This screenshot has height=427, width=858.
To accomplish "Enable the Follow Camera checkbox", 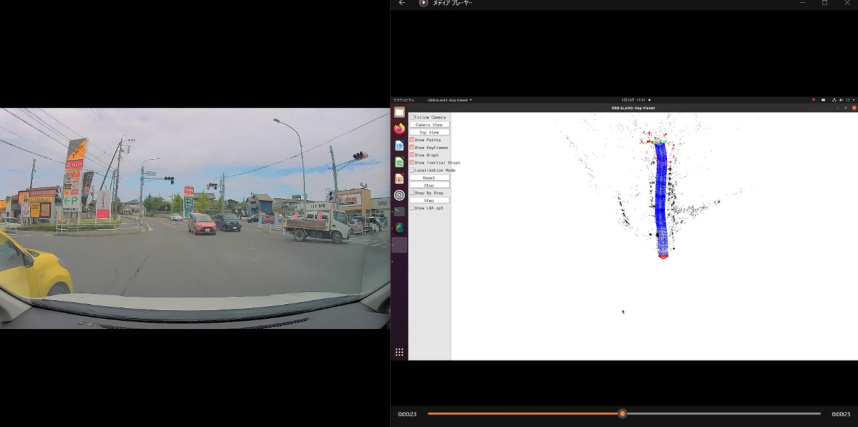I will (411, 117).
